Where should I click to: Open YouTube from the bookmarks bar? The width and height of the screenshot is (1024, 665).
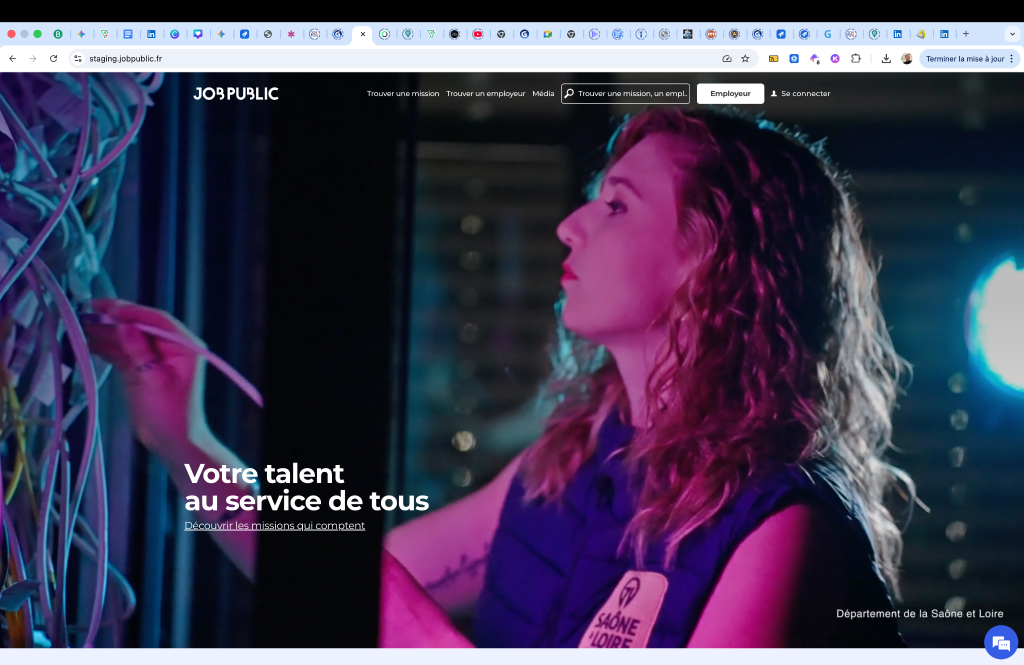coord(477,33)
